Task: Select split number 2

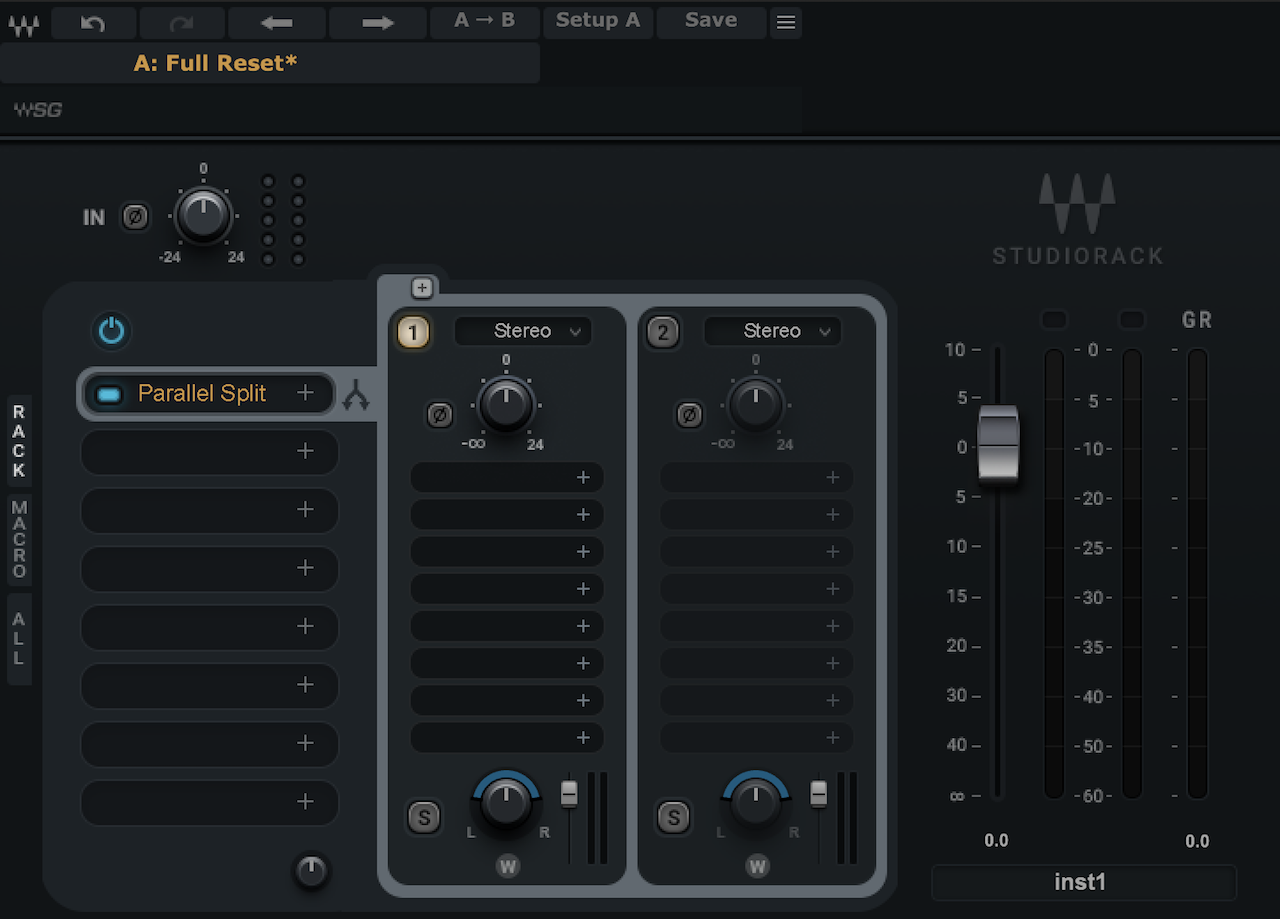Action: coord(663,332)
